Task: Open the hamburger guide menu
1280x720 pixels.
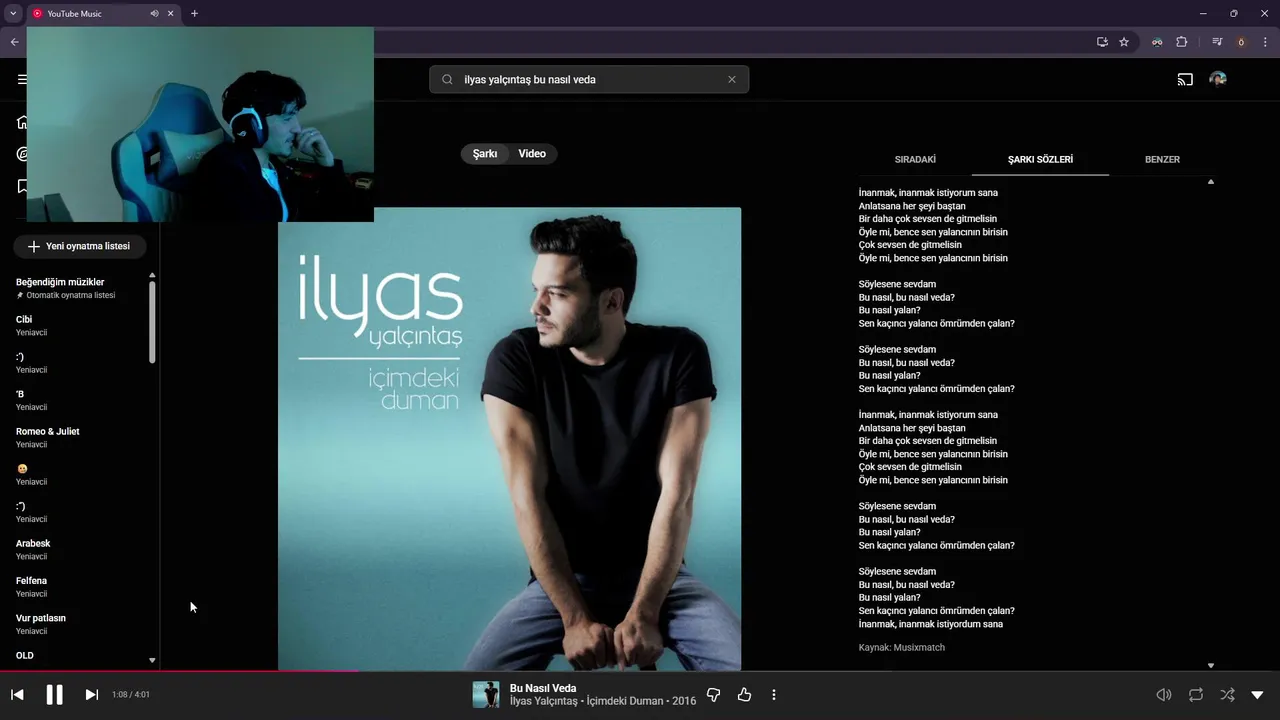Action: pos(22,79)
